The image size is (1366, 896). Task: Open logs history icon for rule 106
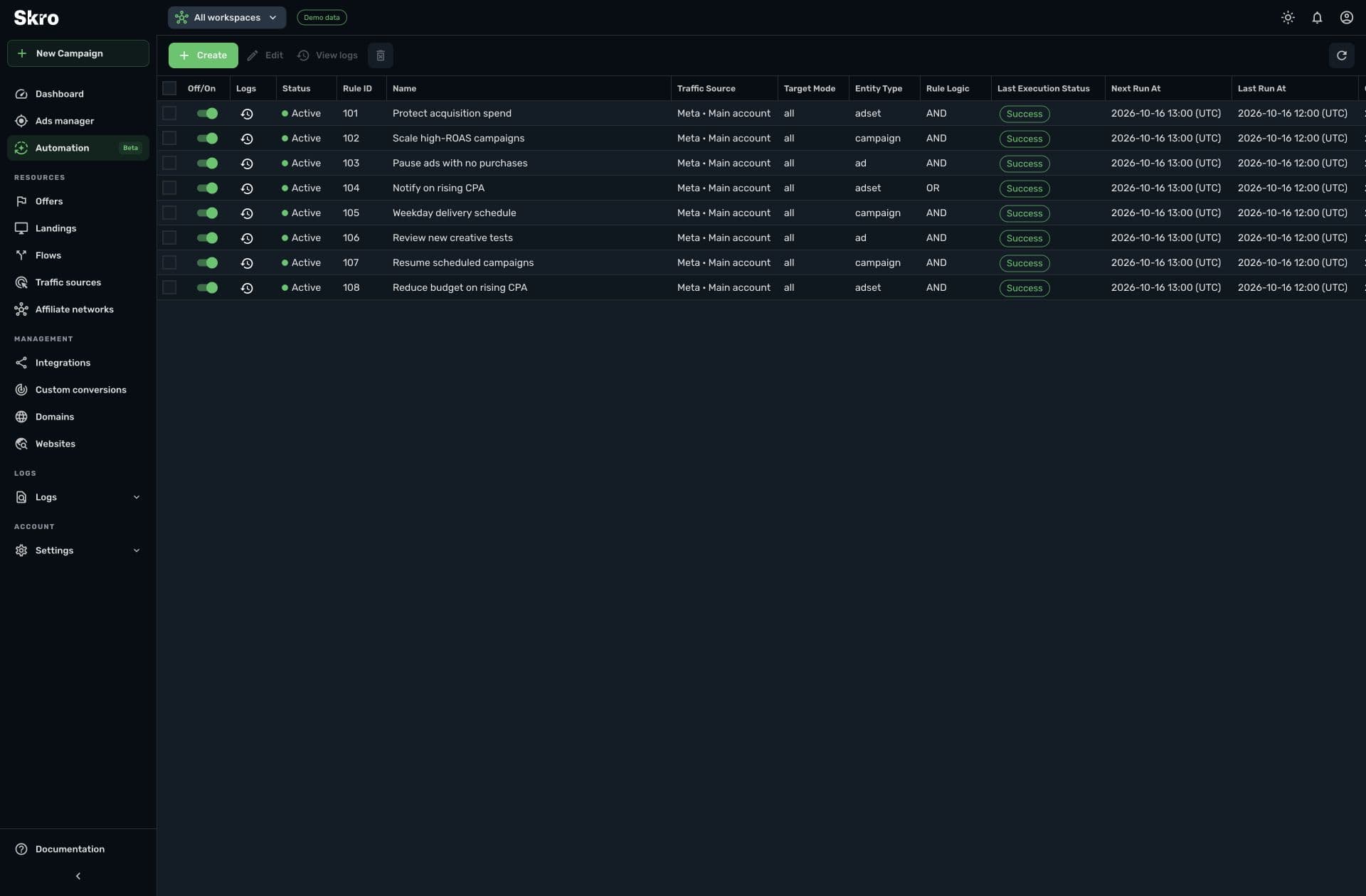(247, 238)
